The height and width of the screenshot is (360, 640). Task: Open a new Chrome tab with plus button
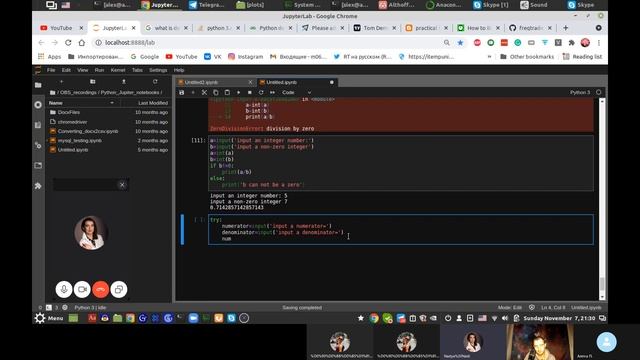click(565, 28)
